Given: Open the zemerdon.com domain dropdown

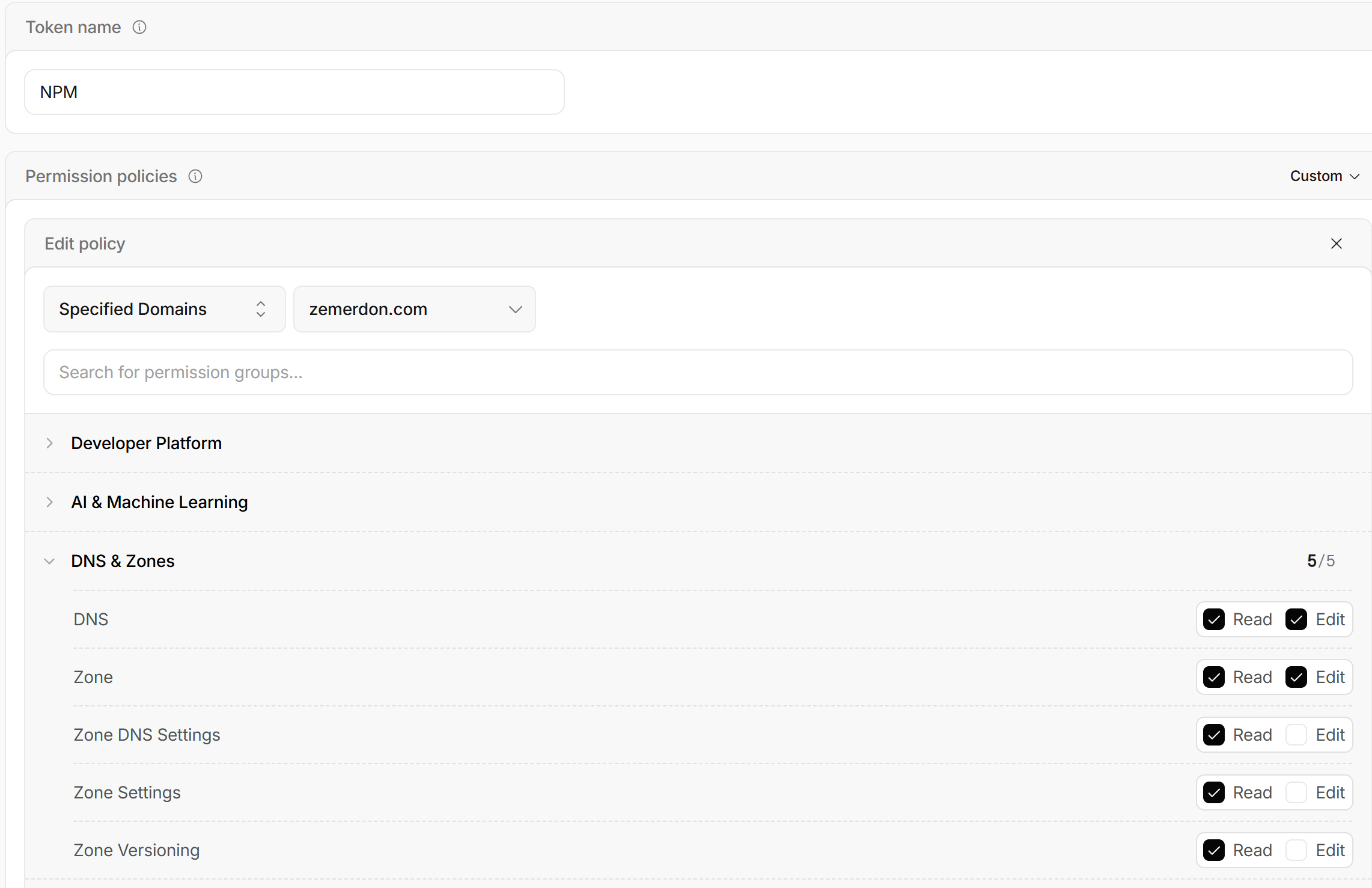Looking at the screenshot, I should point(414,309).
